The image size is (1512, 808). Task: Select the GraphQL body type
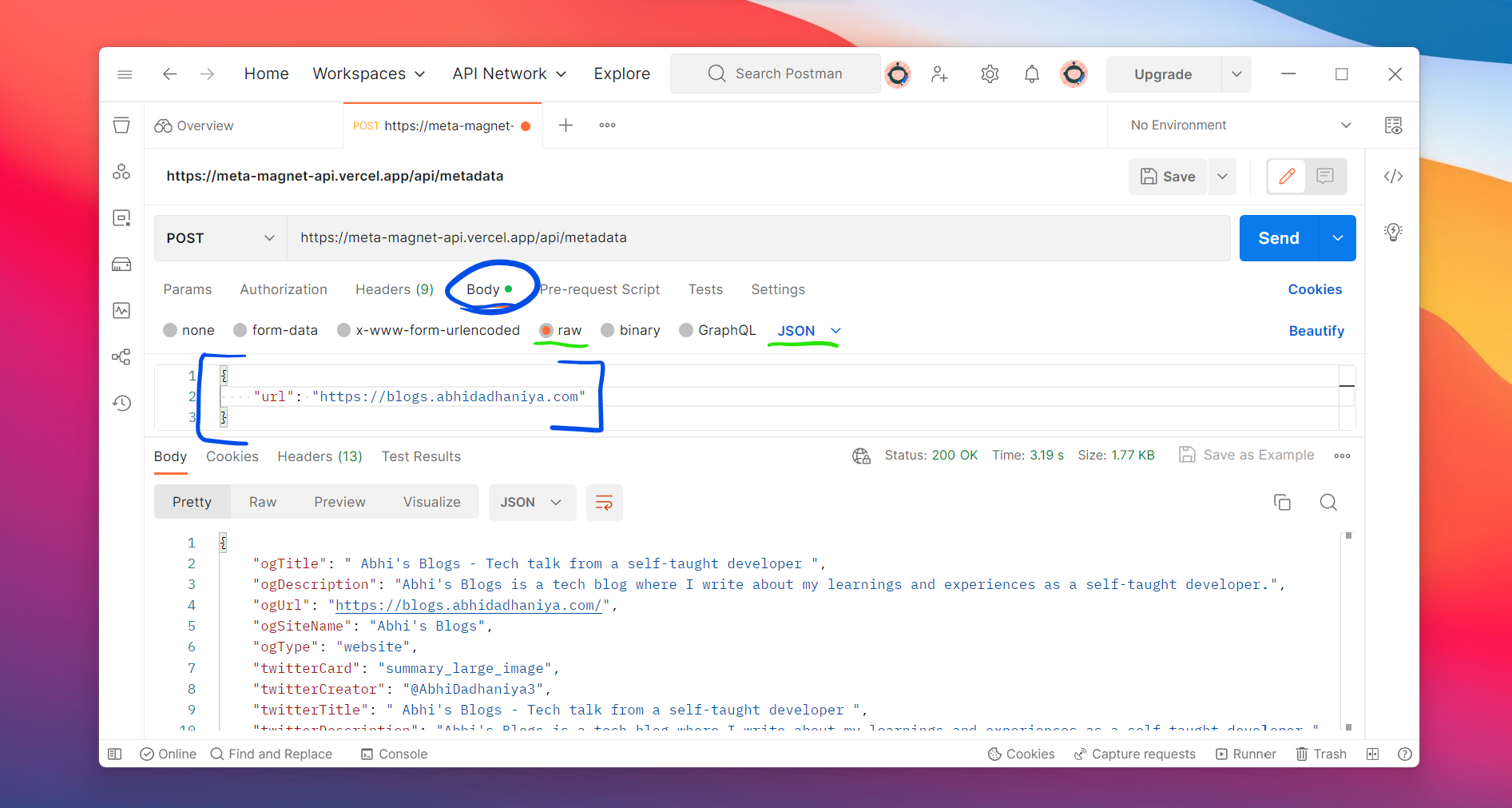point(717,331)
